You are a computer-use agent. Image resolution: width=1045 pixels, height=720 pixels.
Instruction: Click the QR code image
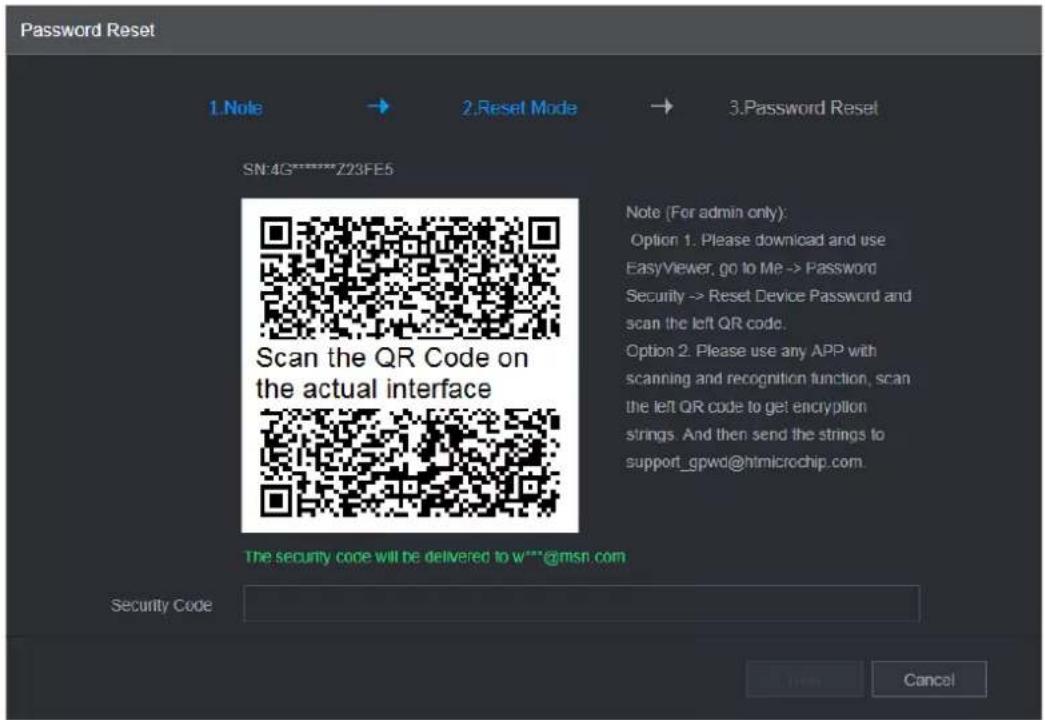410,365
